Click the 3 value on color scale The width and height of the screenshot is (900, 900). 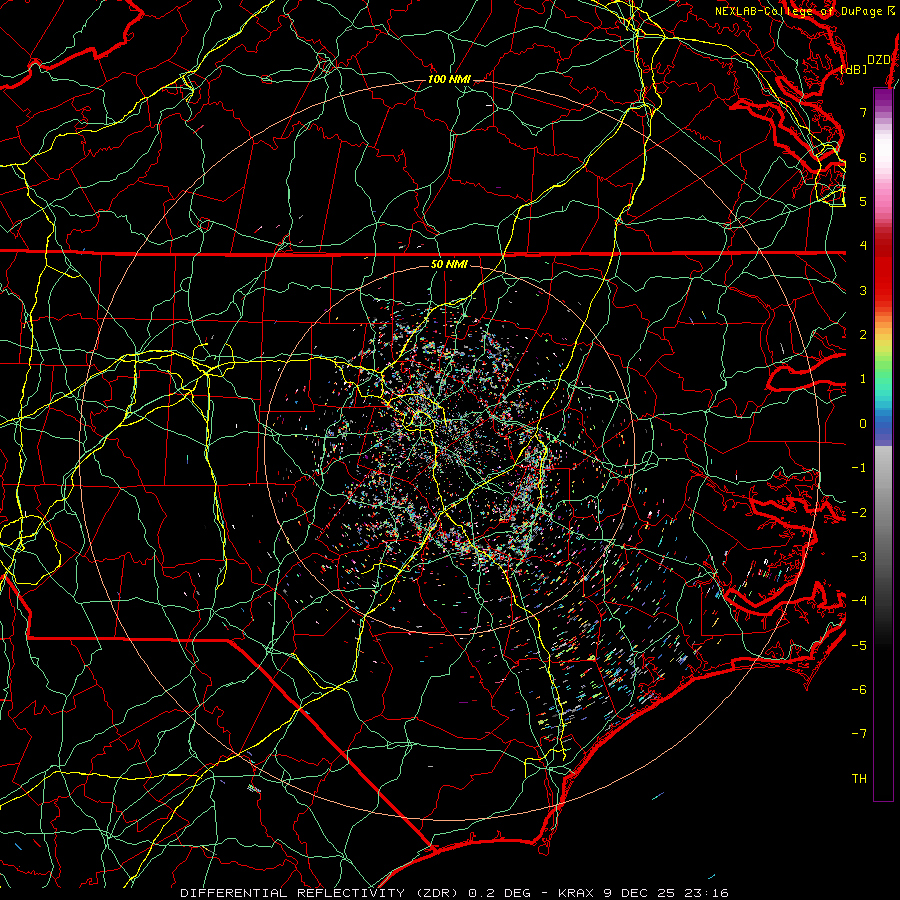[863, 290]
